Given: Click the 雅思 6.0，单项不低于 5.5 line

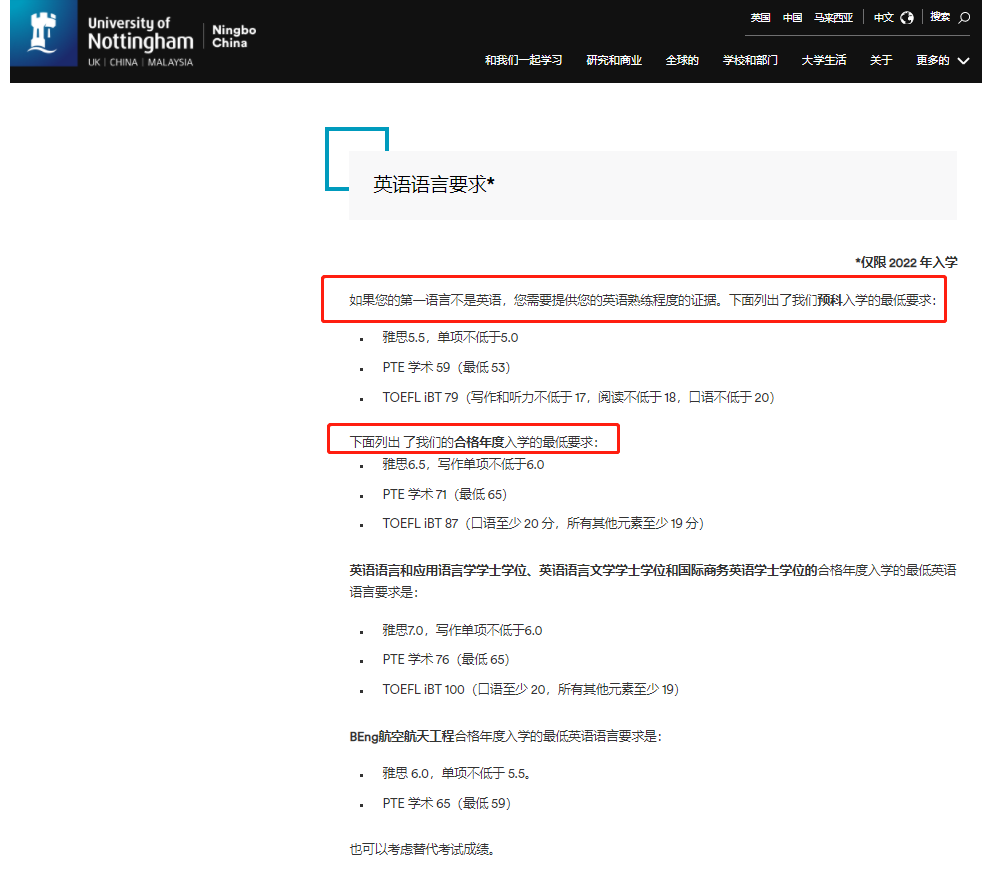Looking at the screenshot, I should (457, 773).
